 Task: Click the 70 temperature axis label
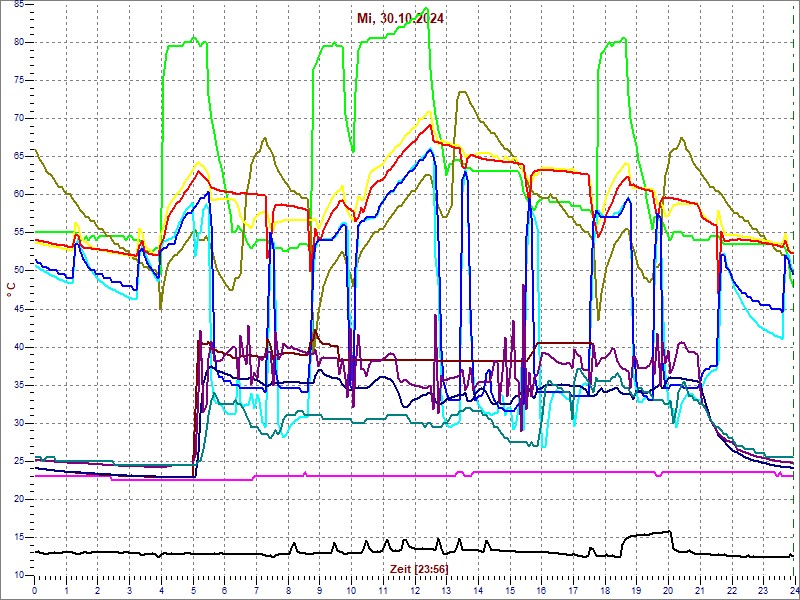pyautogui.click(x=18, y=119)
